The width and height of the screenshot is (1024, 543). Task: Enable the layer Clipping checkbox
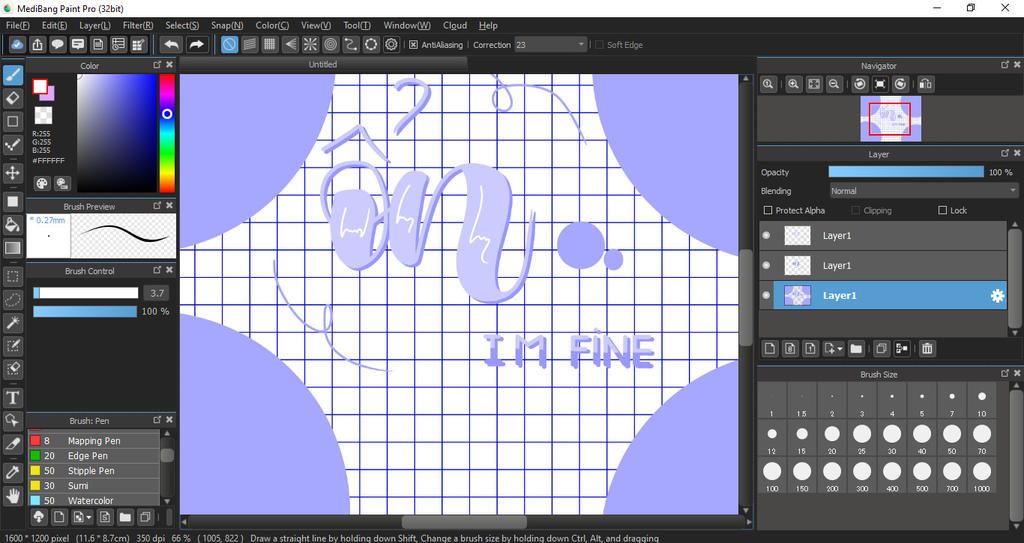(x=856, y=210)
